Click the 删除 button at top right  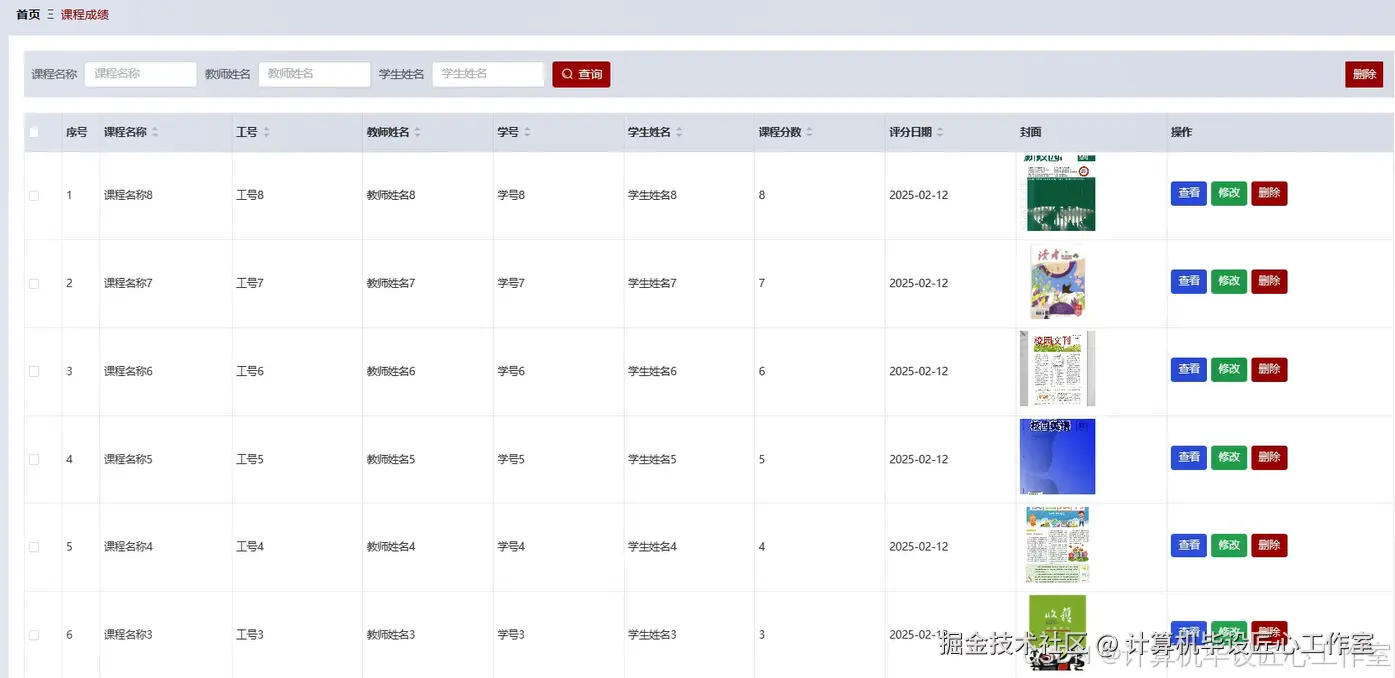pos(1364,73)
